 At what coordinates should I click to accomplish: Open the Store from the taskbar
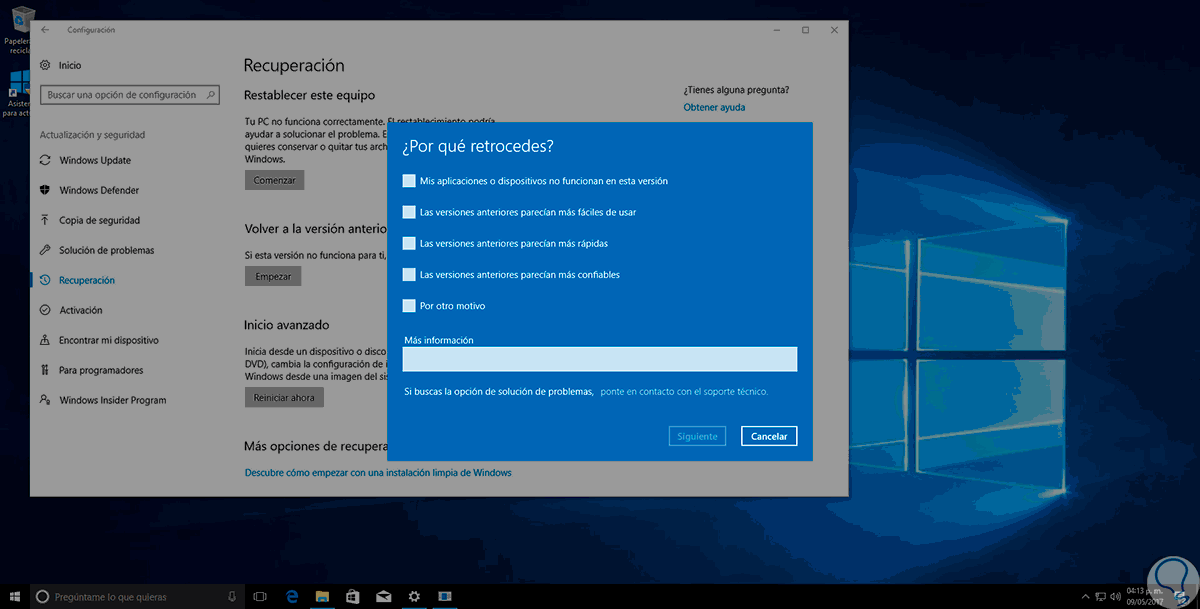[353, 596]
